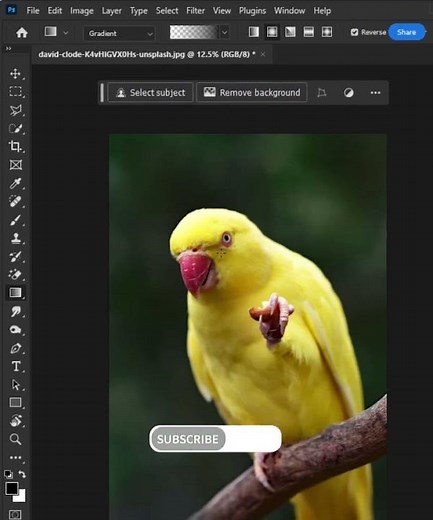Image resolution: width=433 pixels, height=520 pixels.
Task: Open the Plugins menu
Action: [252, 11]
